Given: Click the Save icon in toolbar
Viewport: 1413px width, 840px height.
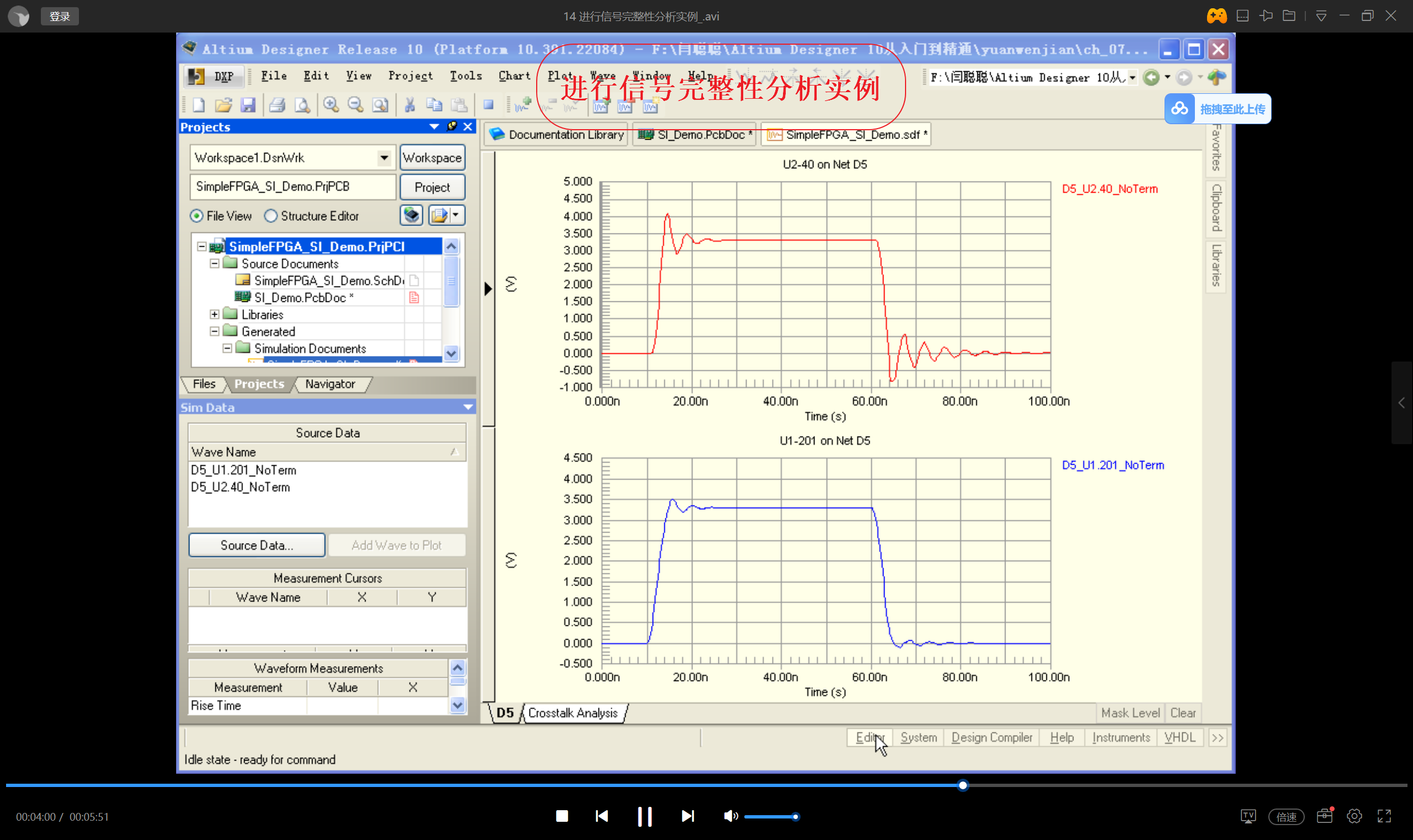Looking at the screenshot, I should pyautogui.click(x=248, y=105).
